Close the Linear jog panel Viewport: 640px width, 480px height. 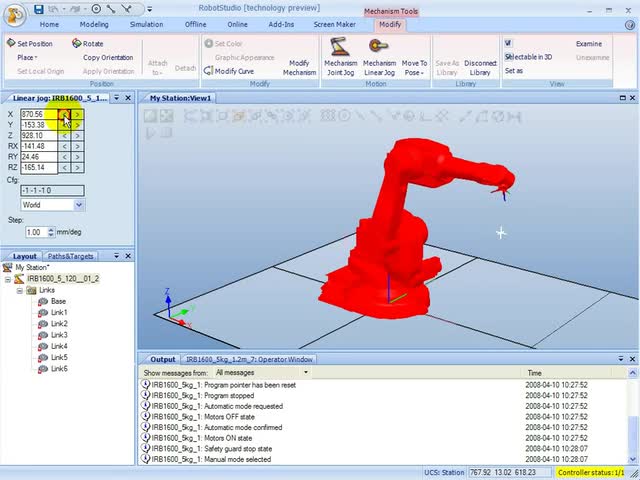[x=128, y=98]
